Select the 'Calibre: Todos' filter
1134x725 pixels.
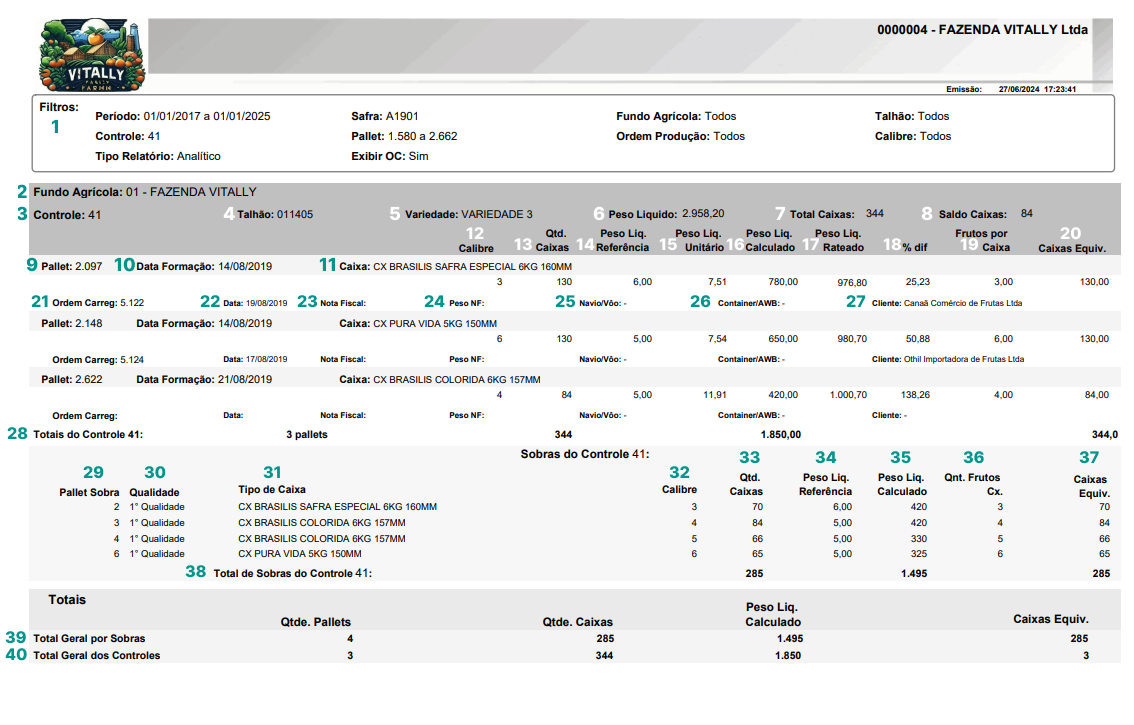point(913,136)
